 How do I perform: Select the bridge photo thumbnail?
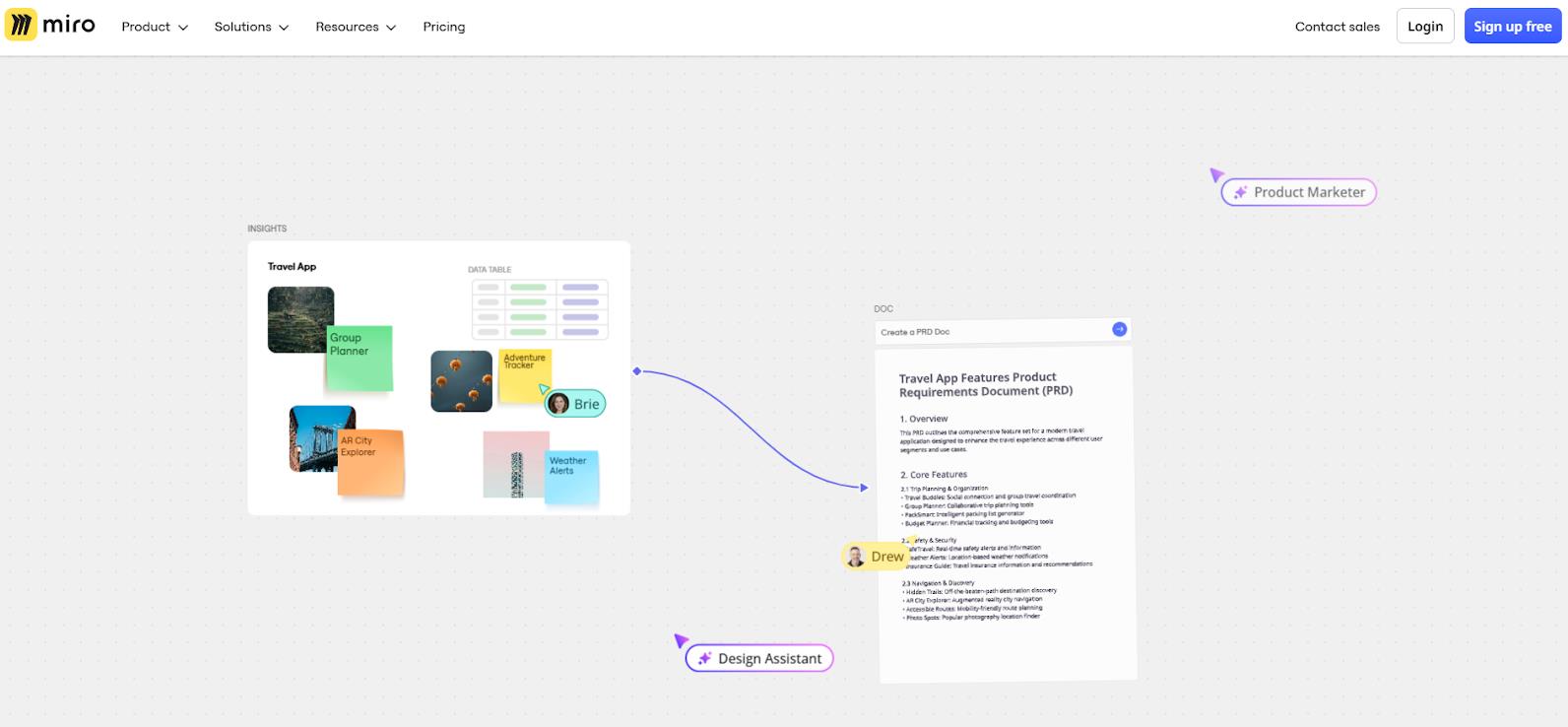pos(322,438)
